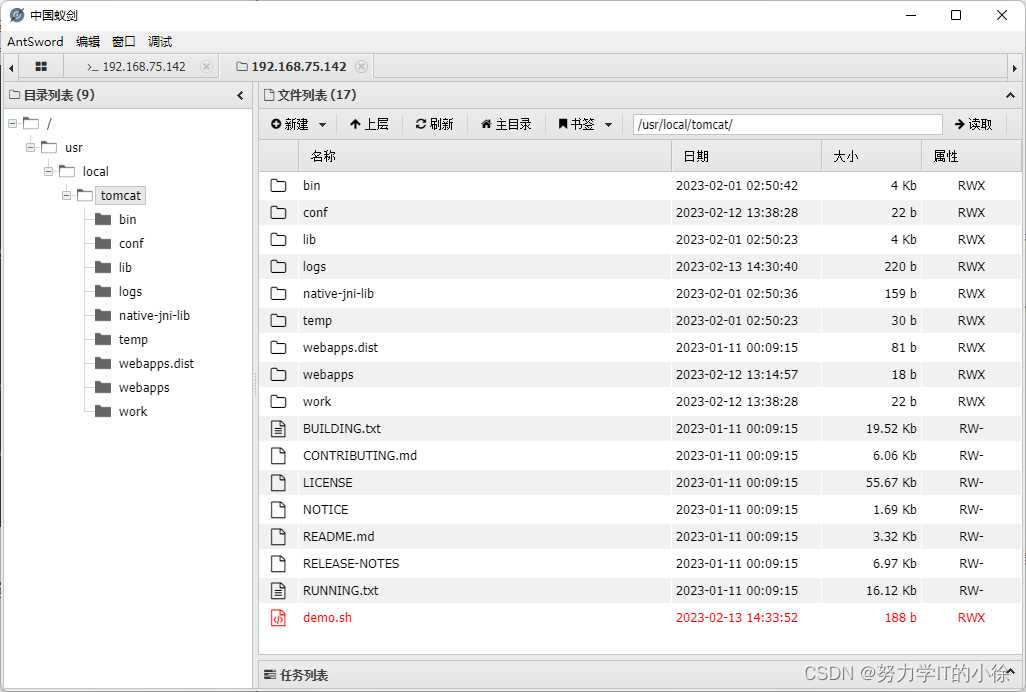The image size is (1026, 692).
Task: Click logs date 2023-02-13 14:30:40
Action: click(x=737, y=266)
